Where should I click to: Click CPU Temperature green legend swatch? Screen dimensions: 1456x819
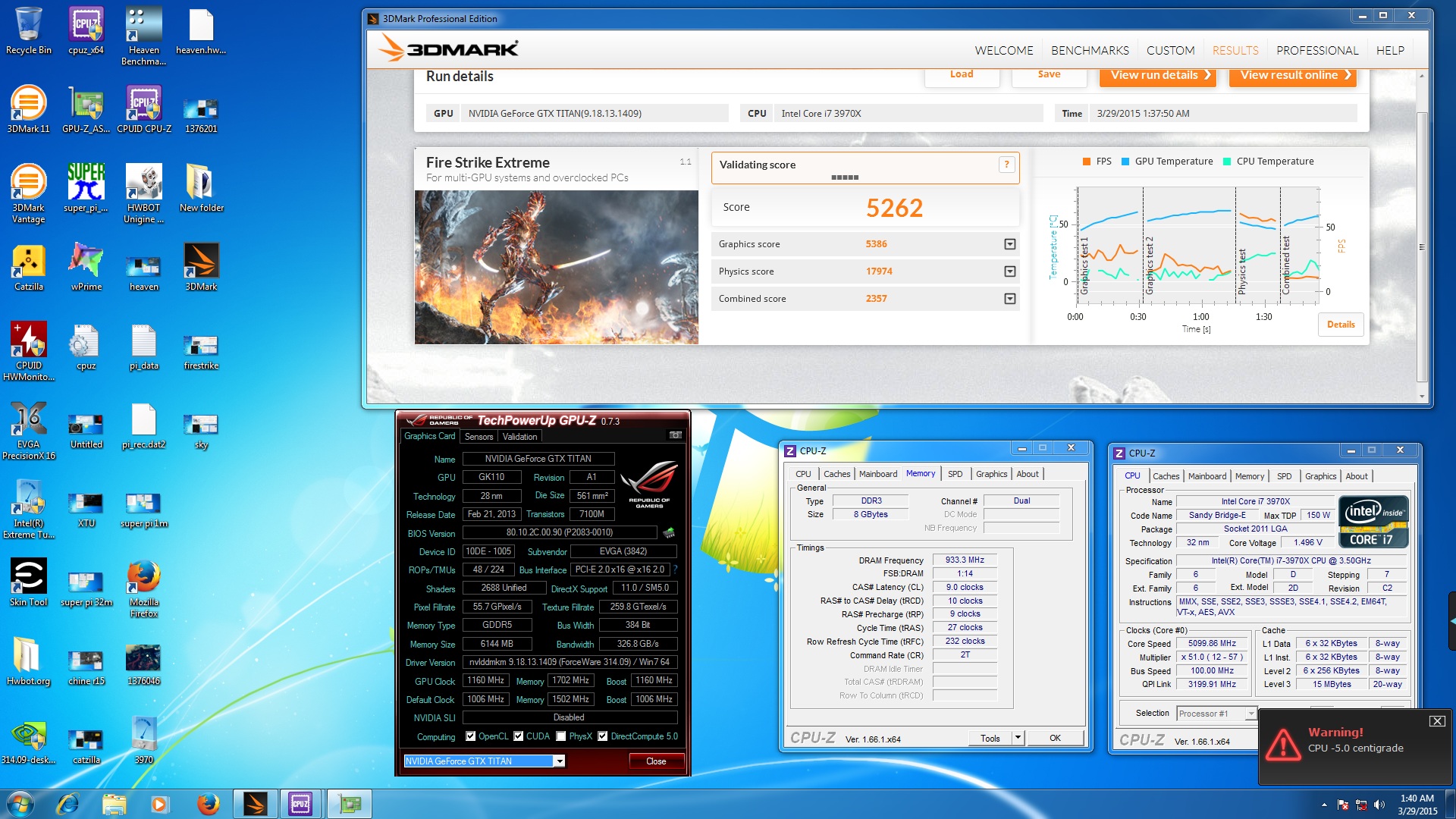click(1227, 162)
